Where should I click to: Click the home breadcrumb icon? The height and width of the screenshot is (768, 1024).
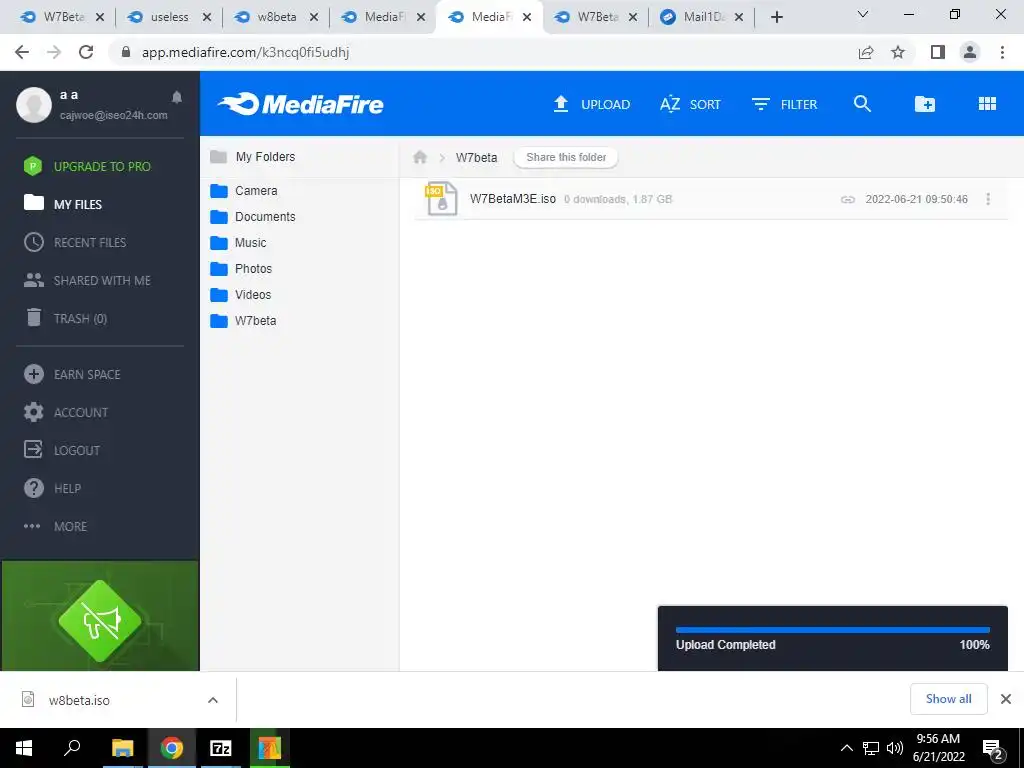coord(420,157)
